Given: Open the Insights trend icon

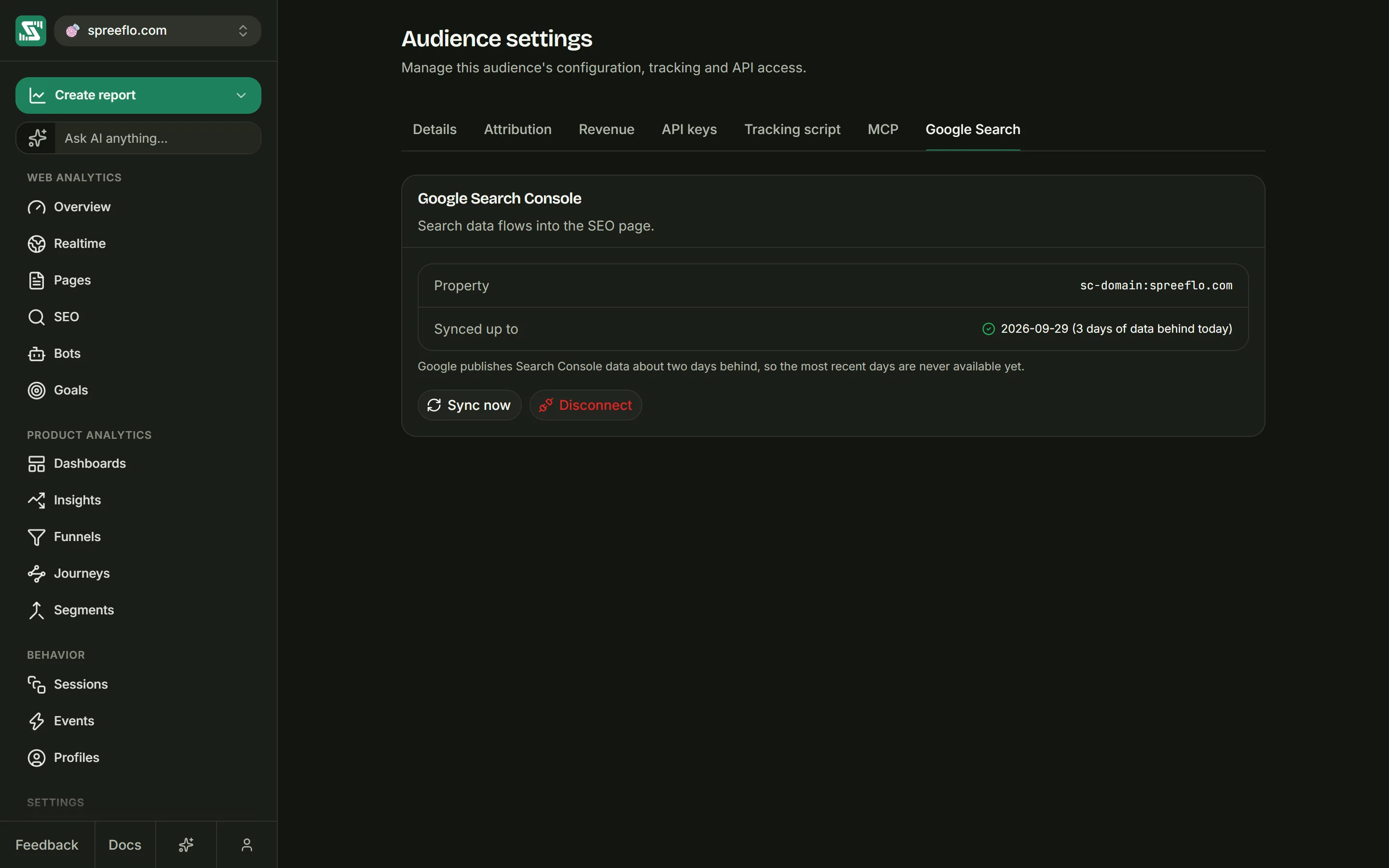Looking at the screenshot, I should coord(36,501).
